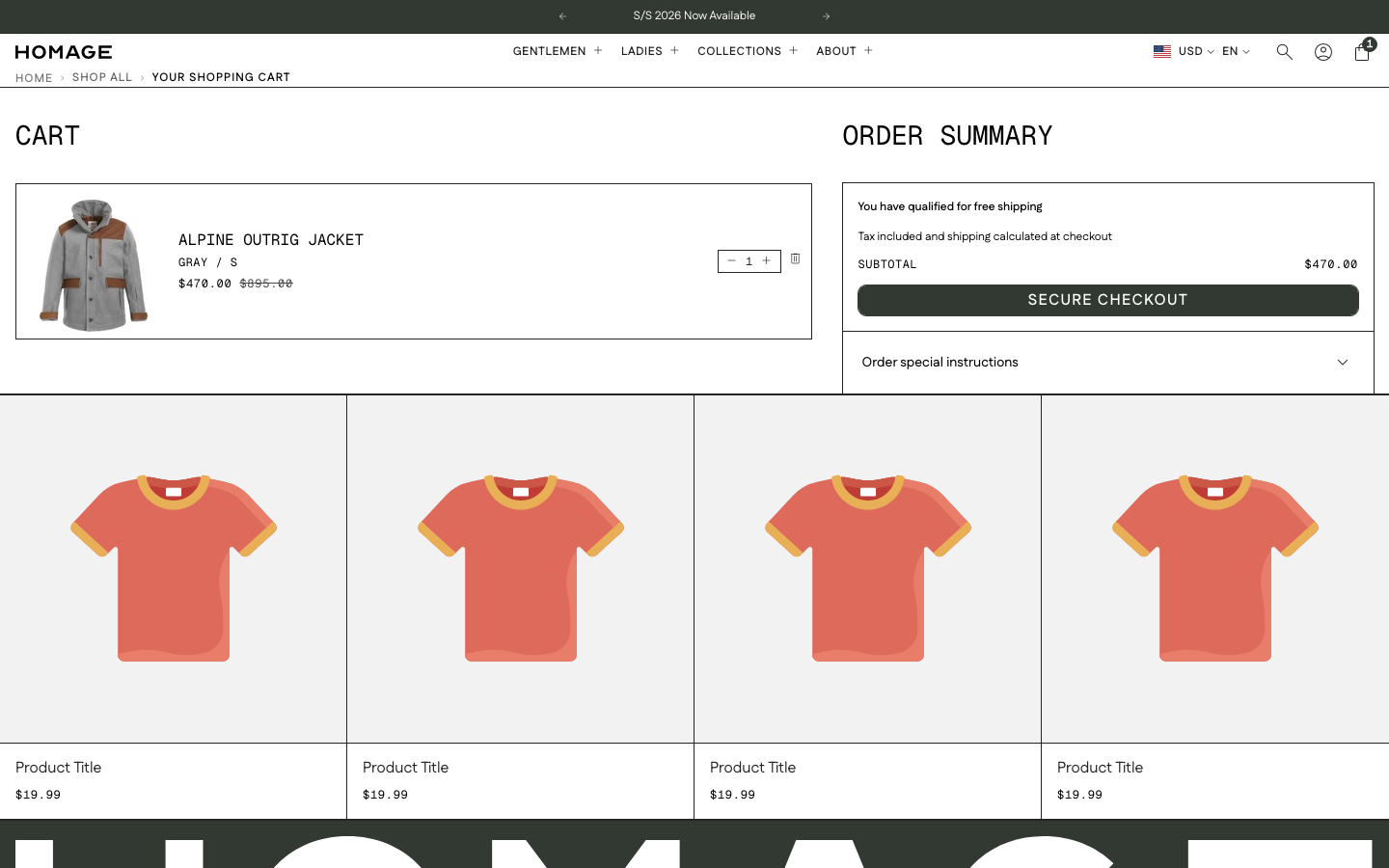Click the Your Shopping Cart breadcrumb text
This screenshot has height=868, width=1389.
pyautogui.click(x=221, y=77)
